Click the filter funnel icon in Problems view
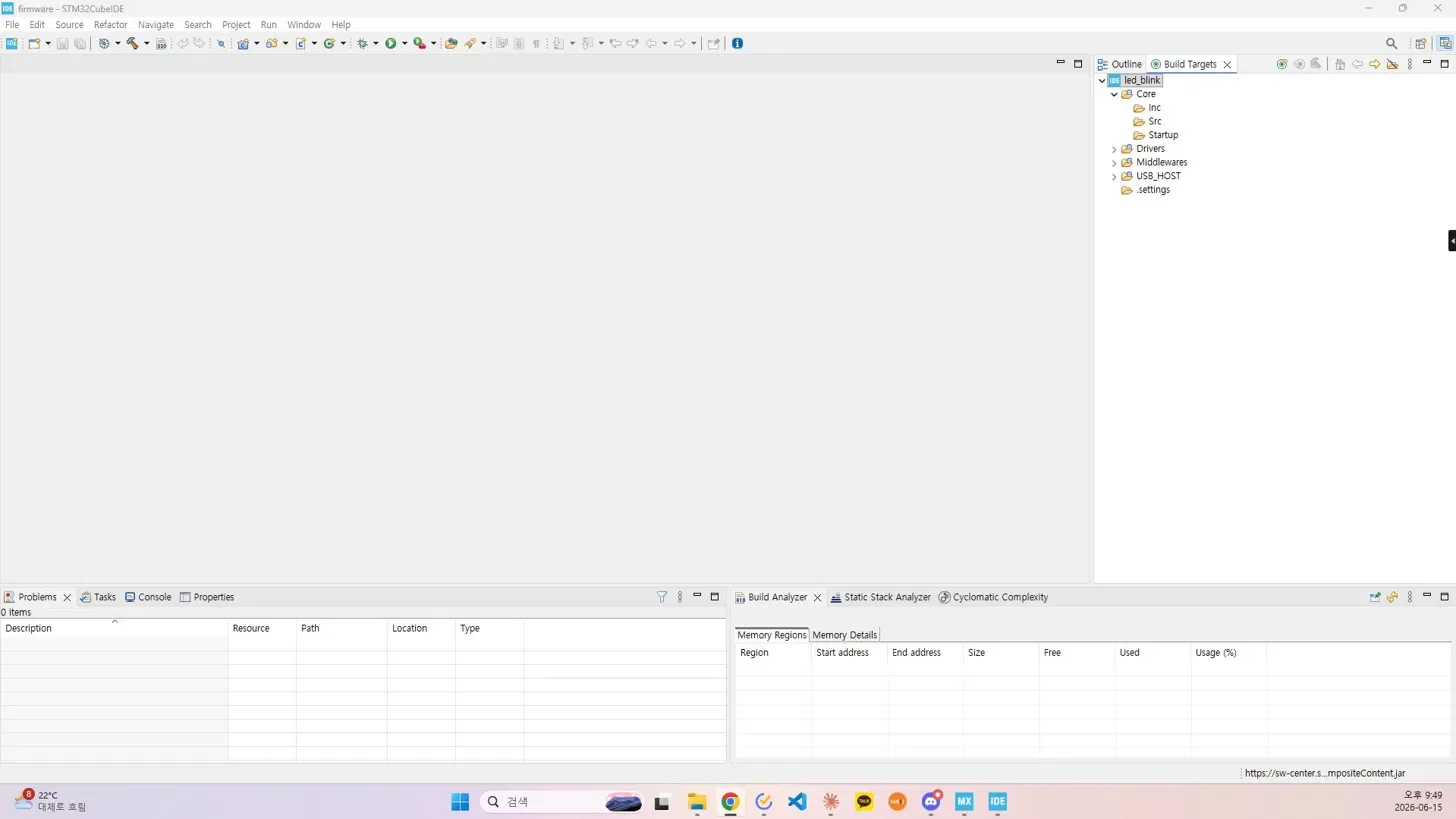 pyautogui.click(x=662, y=597)
